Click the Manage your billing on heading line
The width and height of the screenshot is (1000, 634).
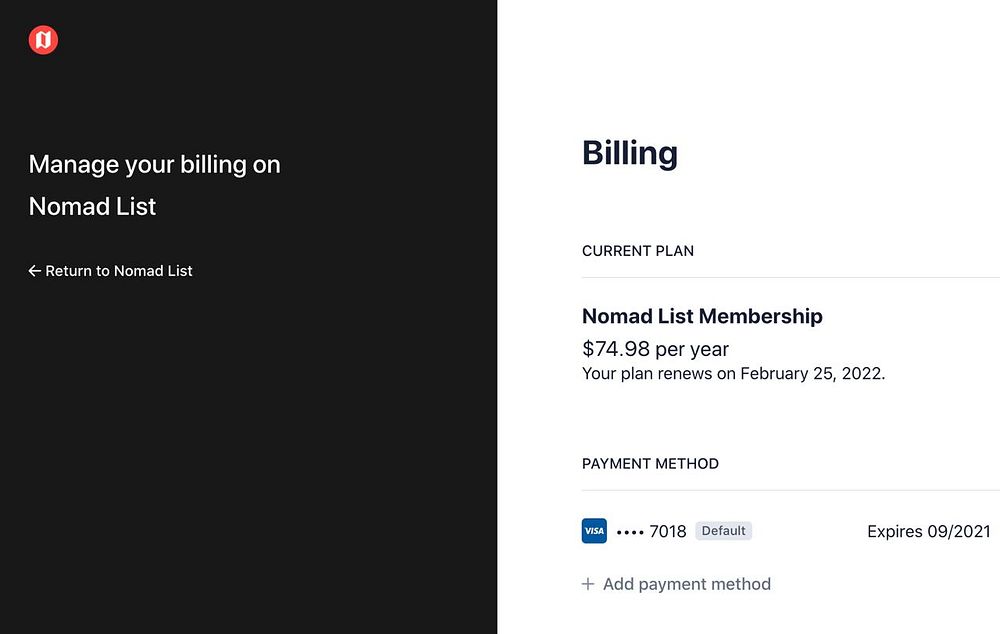tap(154, 164)
